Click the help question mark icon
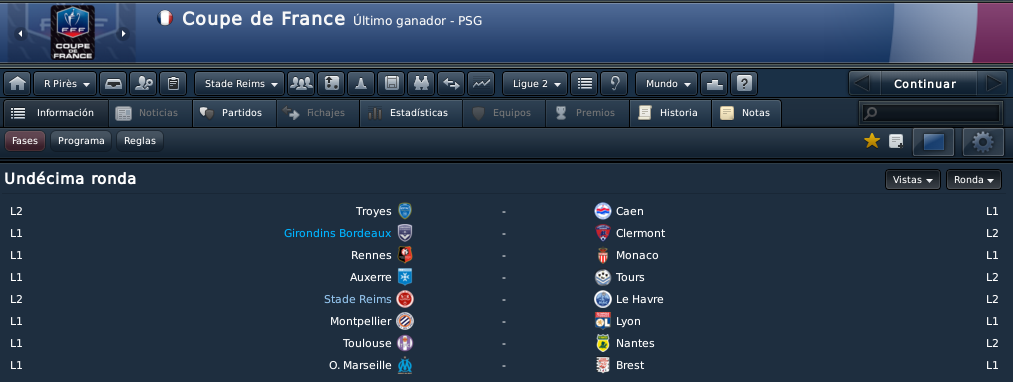This screenshot has height=382, width=1013. coord(744,83)
